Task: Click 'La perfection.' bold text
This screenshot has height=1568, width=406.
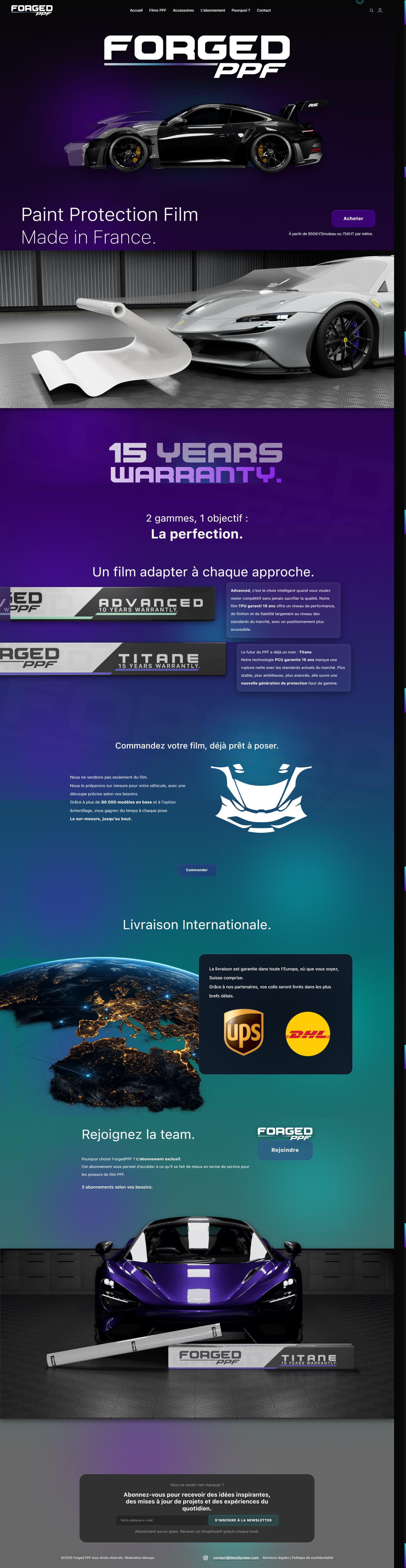Action: coord(197,534)
